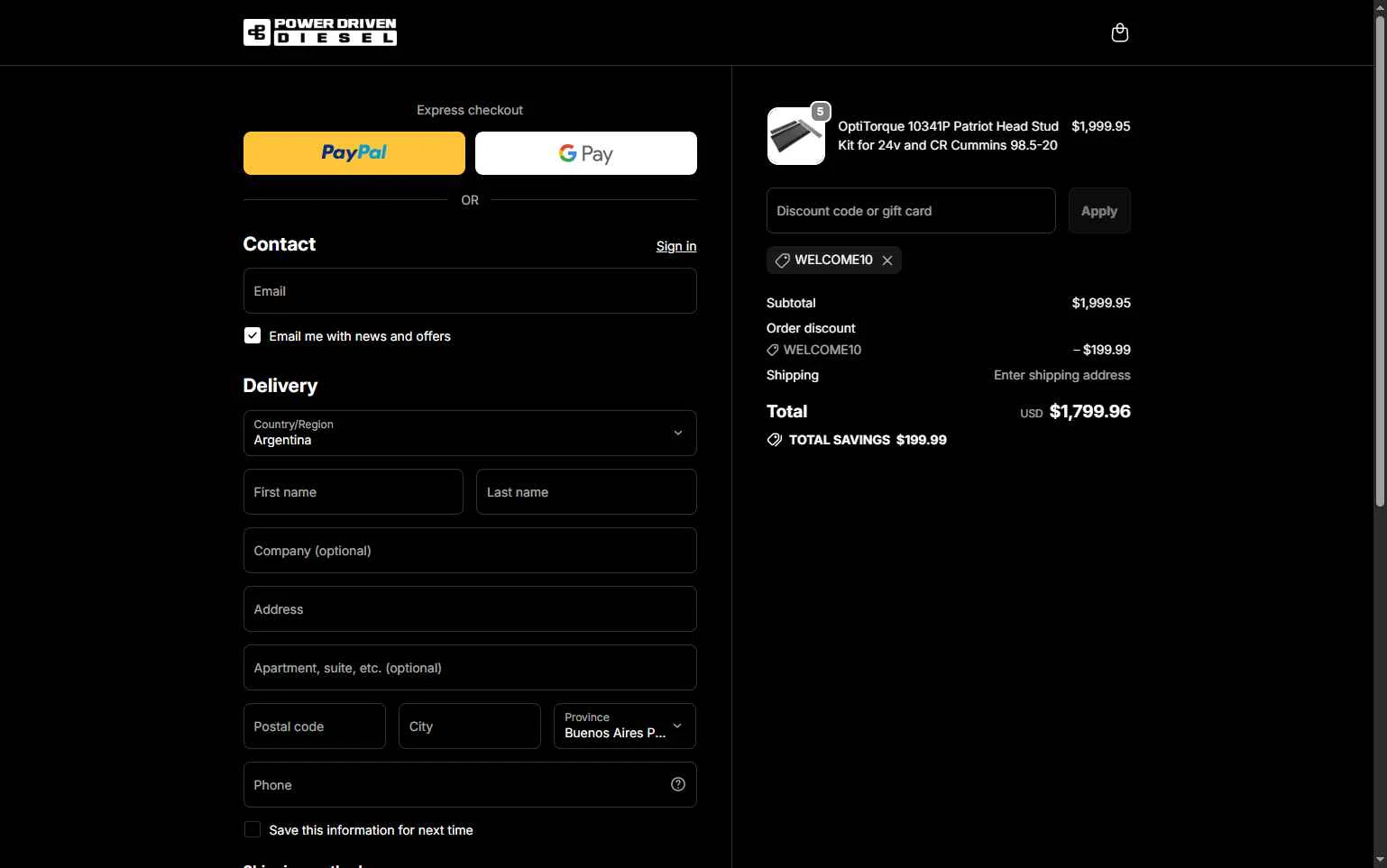The height and width of the screenshot is (868, 1387).
Task: Click the Power Driven Diesel logo
Action: pos(320,32)
